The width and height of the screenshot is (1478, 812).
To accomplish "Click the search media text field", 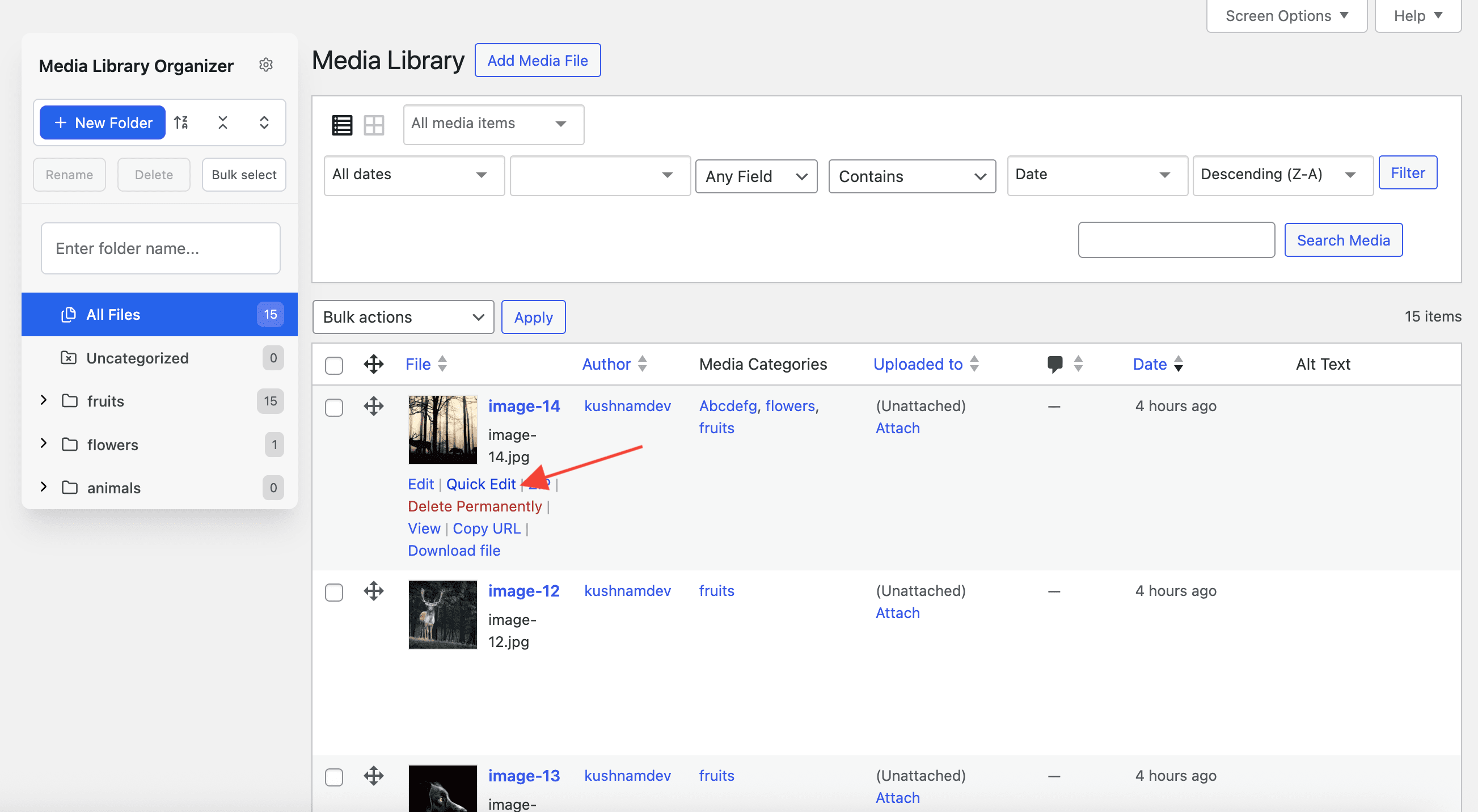I will point(1176,240).
